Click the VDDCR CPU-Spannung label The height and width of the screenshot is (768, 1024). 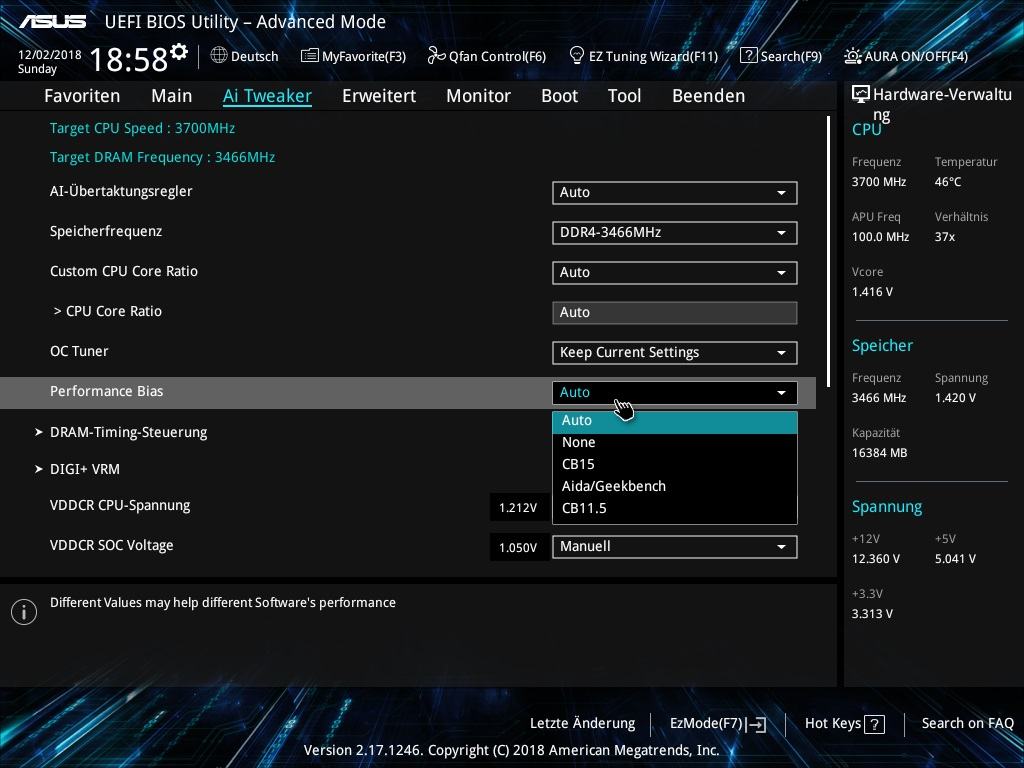coord(120,505)
